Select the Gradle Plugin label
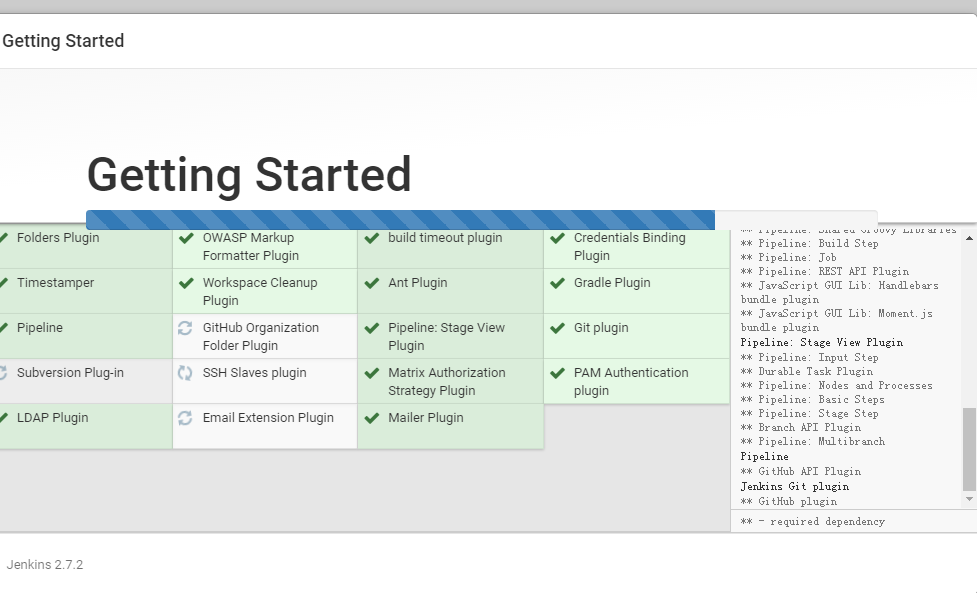 [612, 283]
